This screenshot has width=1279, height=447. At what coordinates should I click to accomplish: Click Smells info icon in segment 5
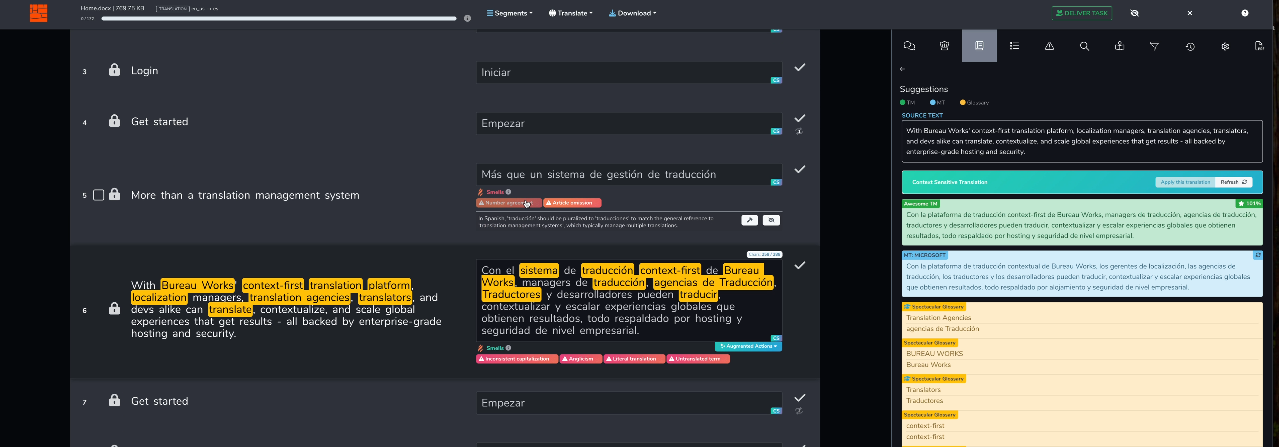pyautogui.click(x=508, y=192)
